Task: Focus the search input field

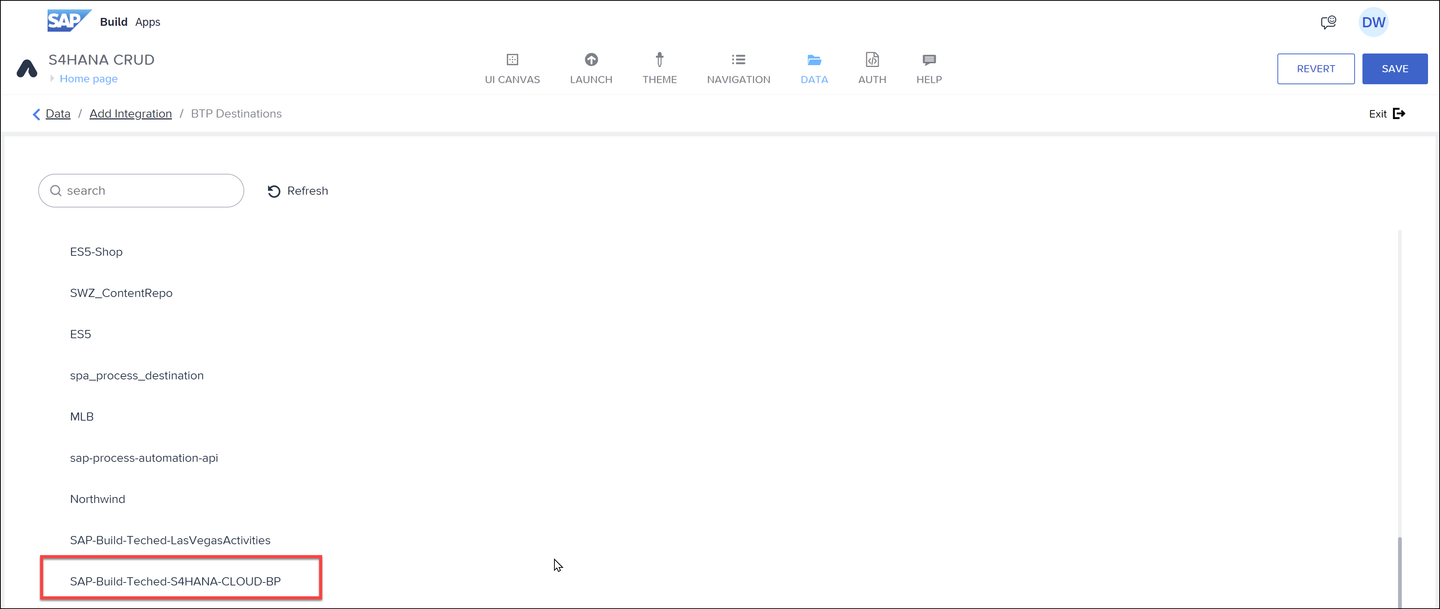Action: (x=141, y=191)
